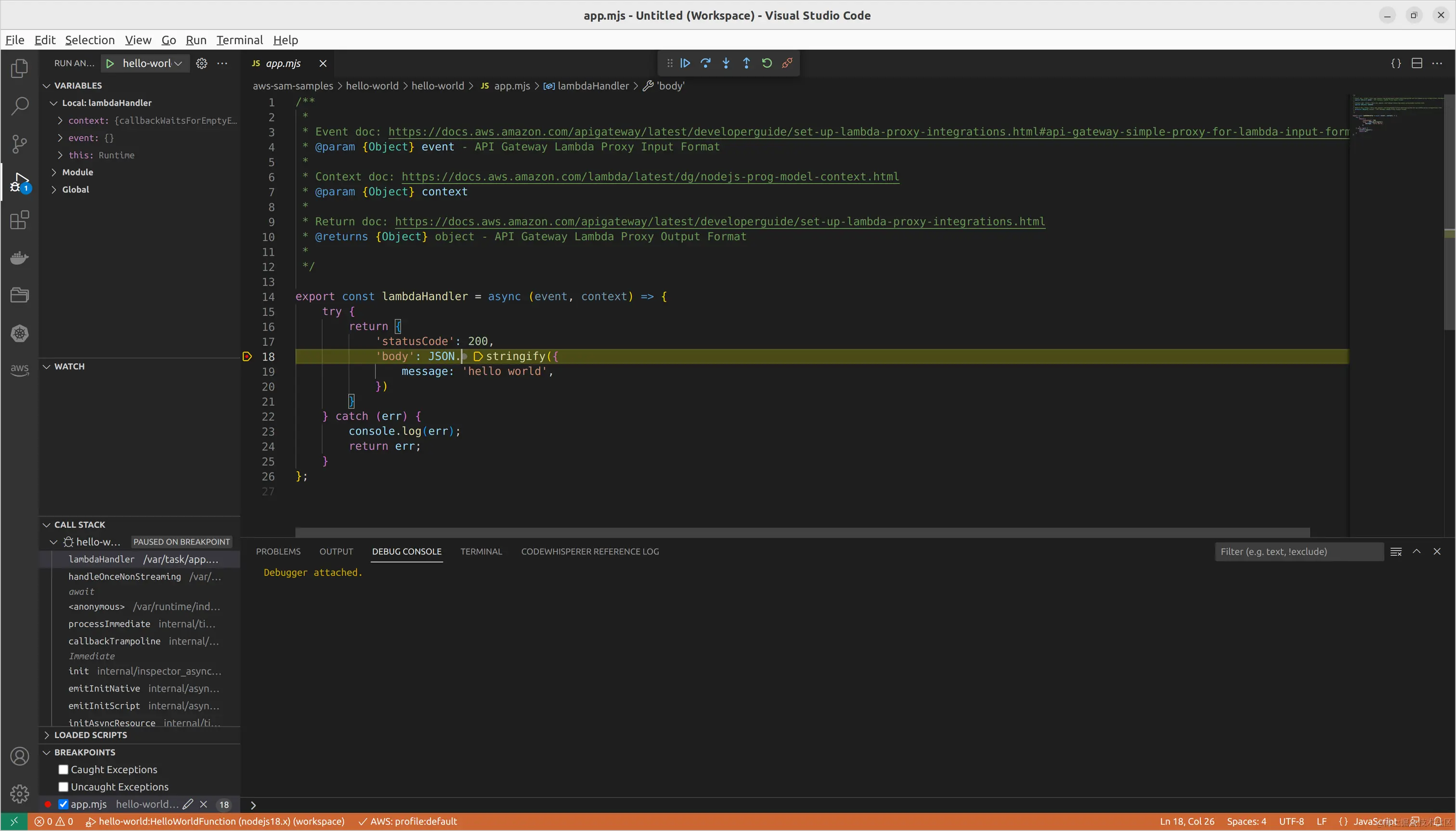
Task: Click the Step Into debug icon
Action: coord(726,64)
